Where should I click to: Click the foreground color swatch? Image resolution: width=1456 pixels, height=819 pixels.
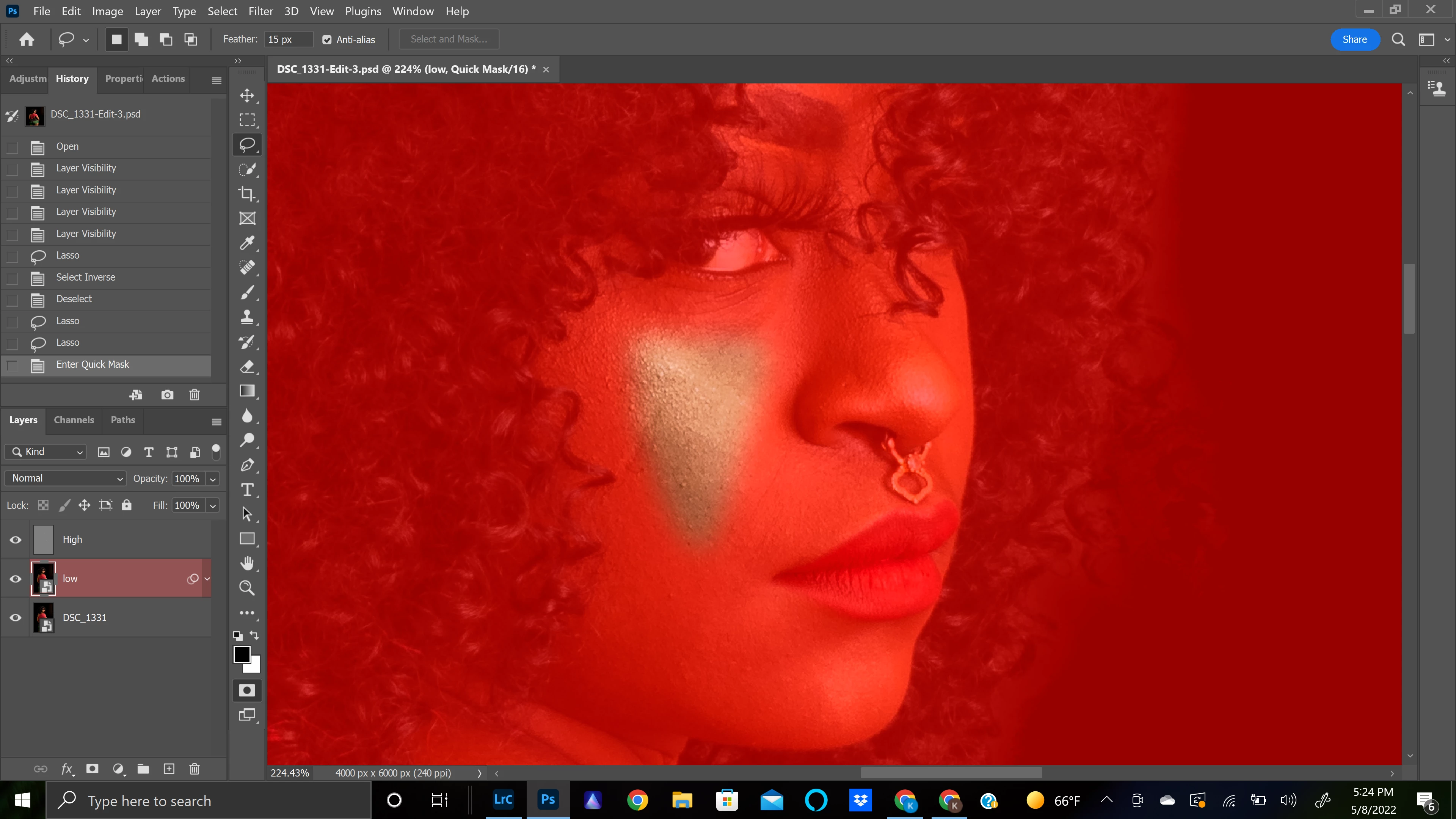pyautogui.click(x=242, y=654)
